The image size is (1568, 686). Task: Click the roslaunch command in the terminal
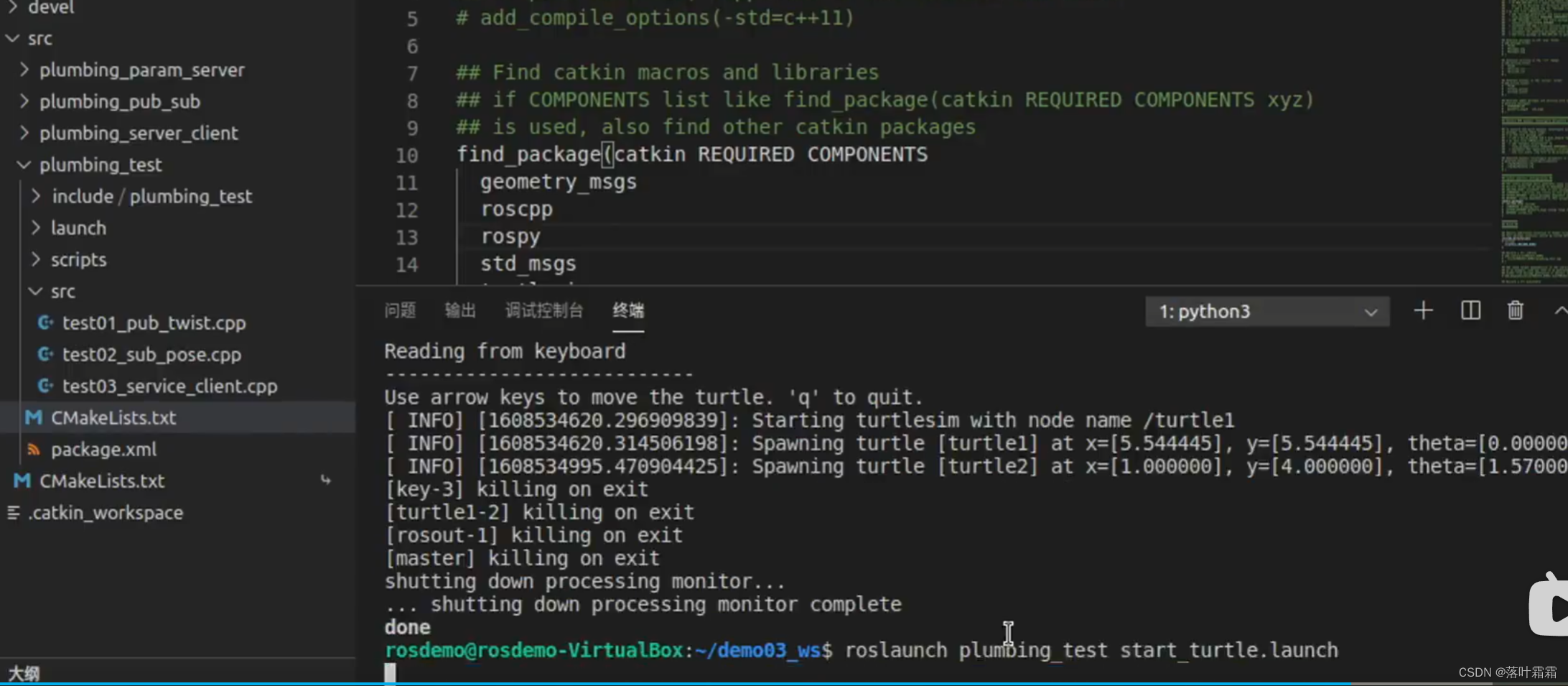tap(1091, 650)
